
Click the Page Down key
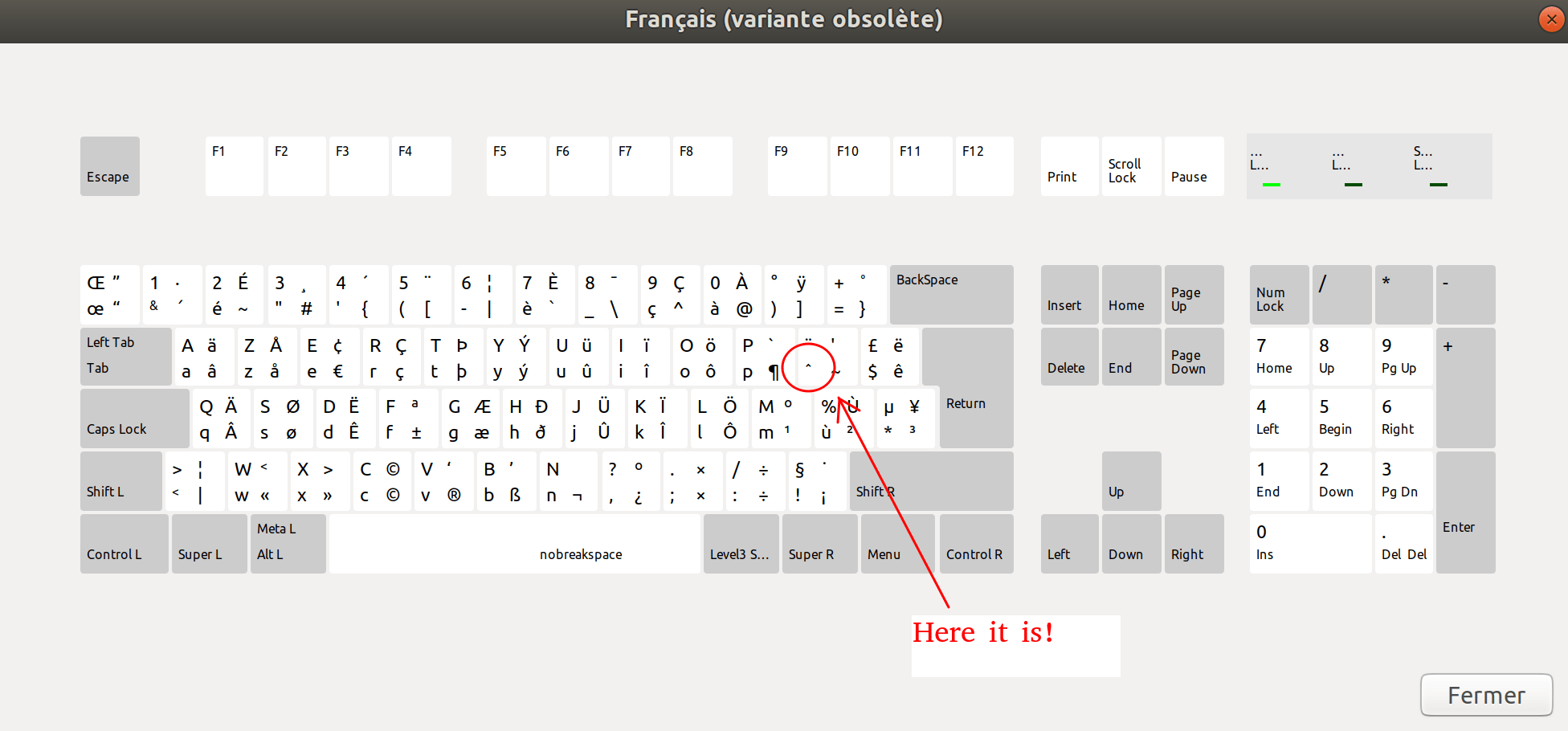point(1194,356)
